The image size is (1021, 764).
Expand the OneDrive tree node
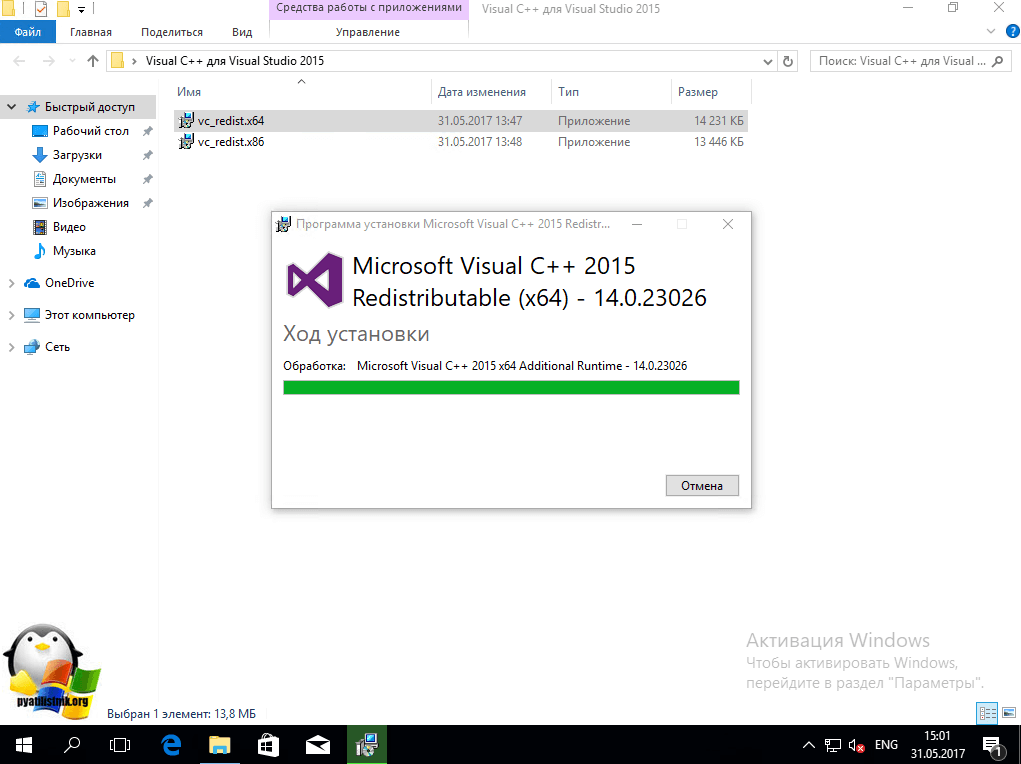click(x=11, y=283)
